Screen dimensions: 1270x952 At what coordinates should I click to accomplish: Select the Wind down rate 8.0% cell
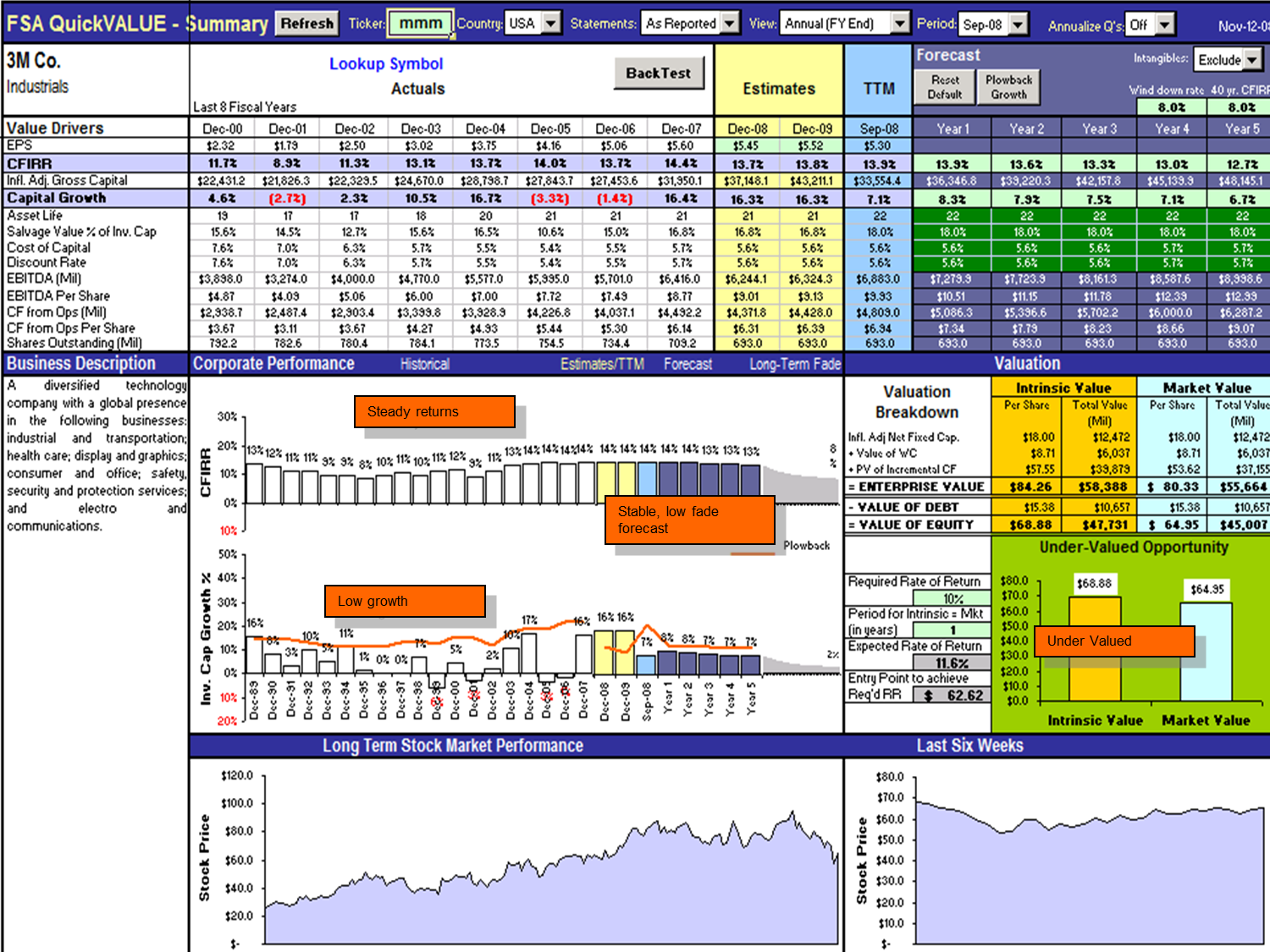pos(1172,107)
